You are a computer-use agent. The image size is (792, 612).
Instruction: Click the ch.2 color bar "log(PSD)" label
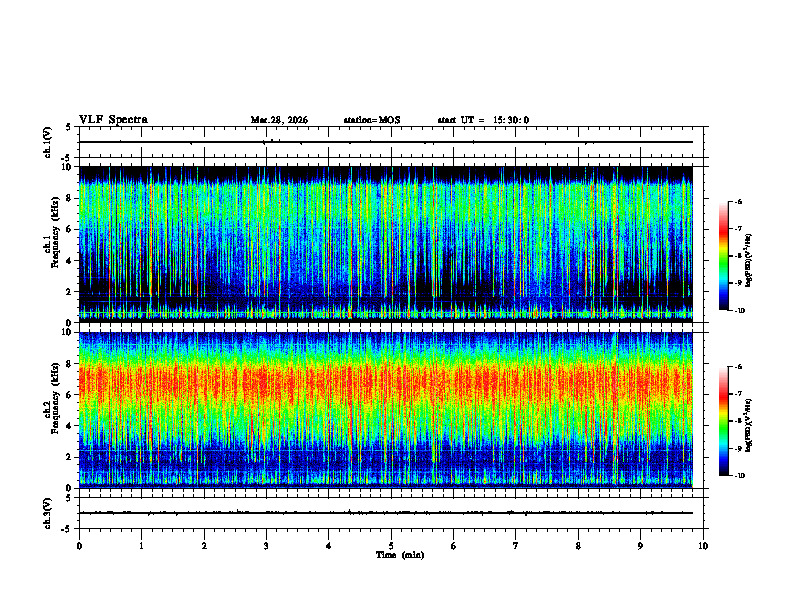point(749,426)
